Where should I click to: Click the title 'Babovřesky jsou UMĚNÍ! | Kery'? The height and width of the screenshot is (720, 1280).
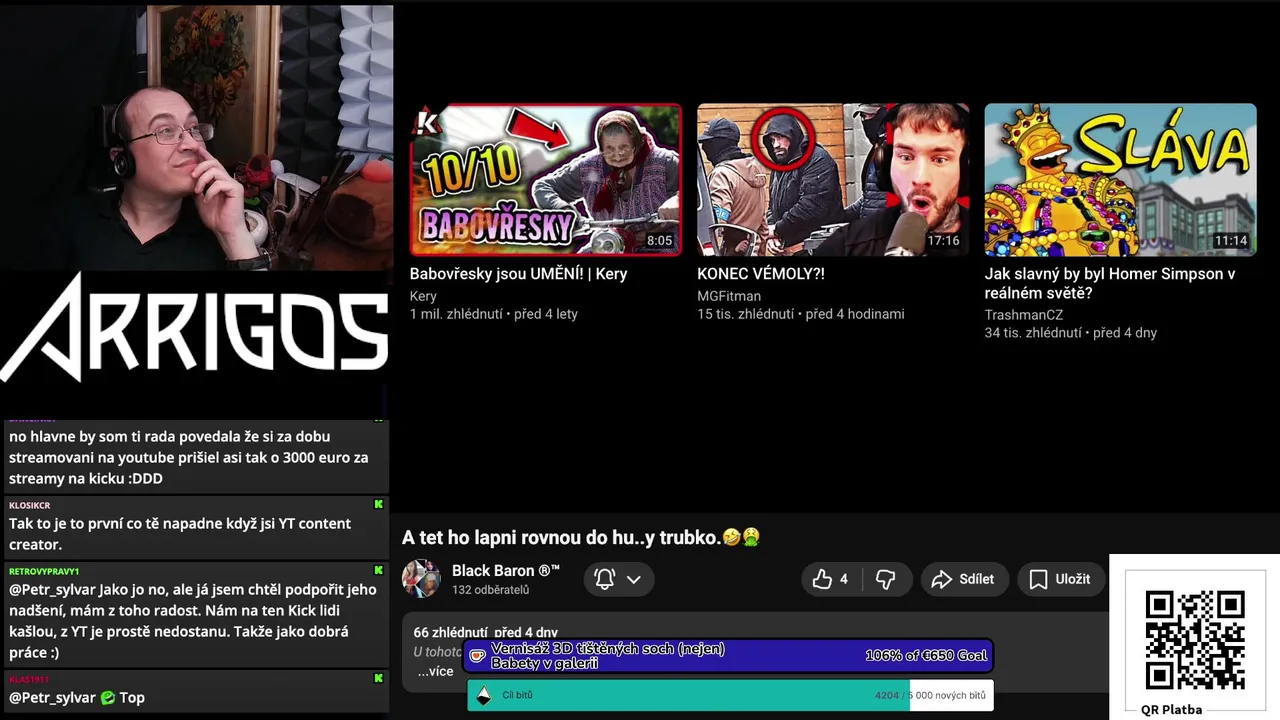(x=518, y=274)
